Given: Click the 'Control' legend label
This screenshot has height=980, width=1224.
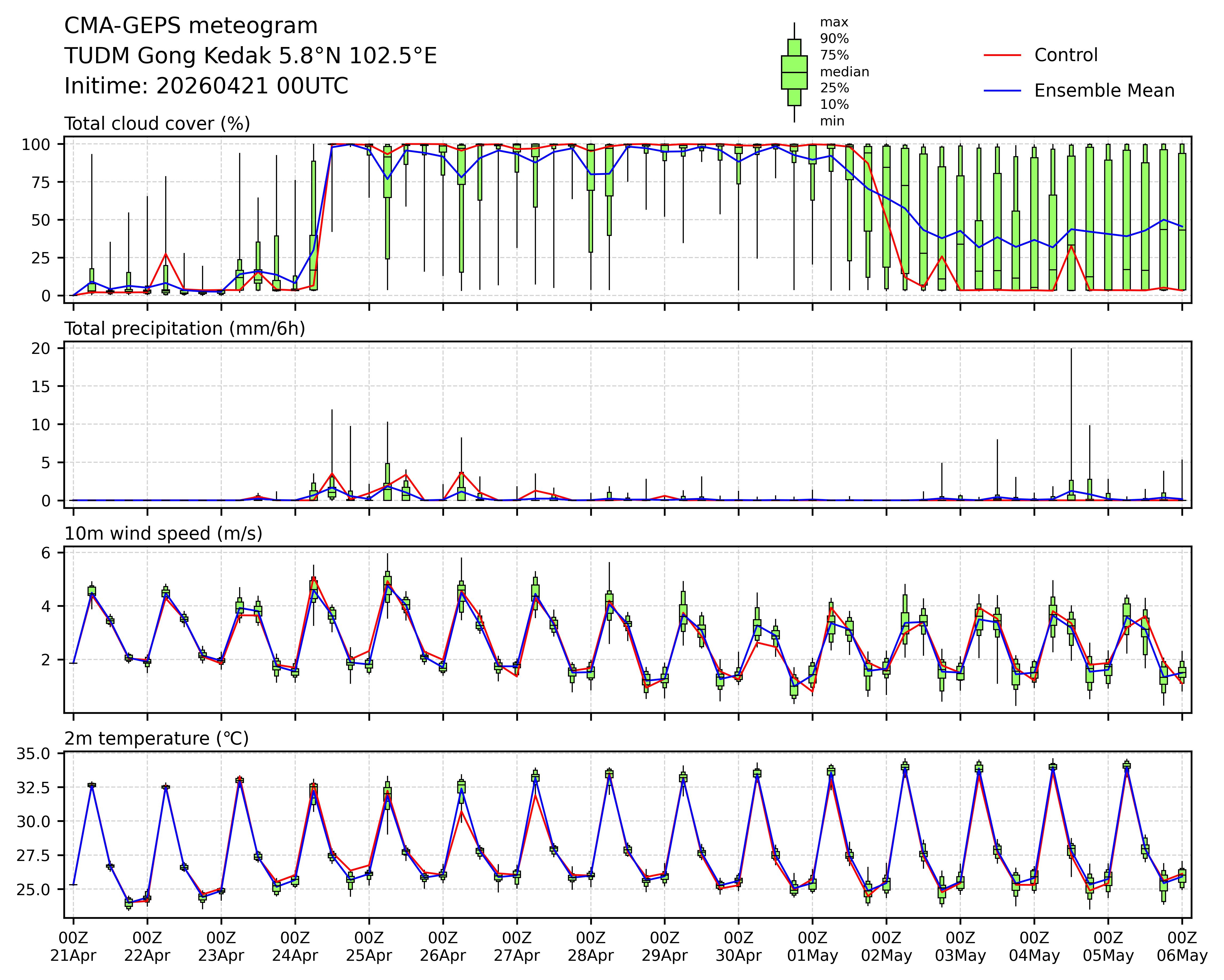Looking at the screenshot, I should [x=1066, y=55].
